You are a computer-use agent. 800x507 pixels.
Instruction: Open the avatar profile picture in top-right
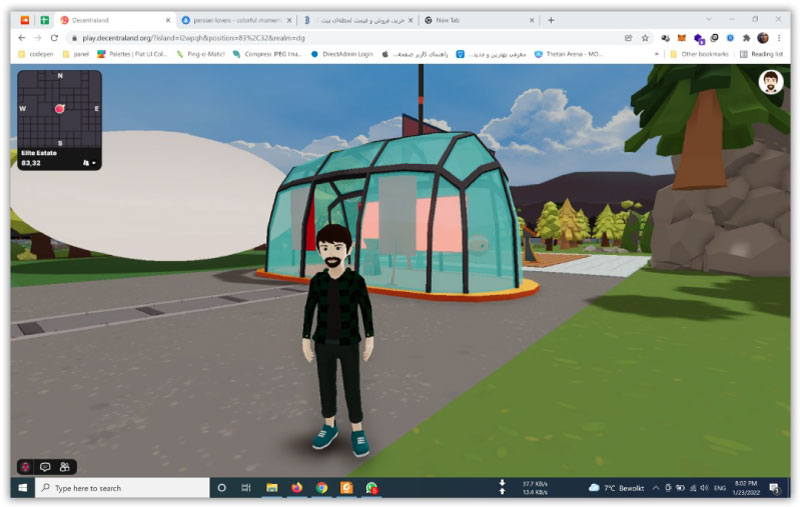pos(769,82)
